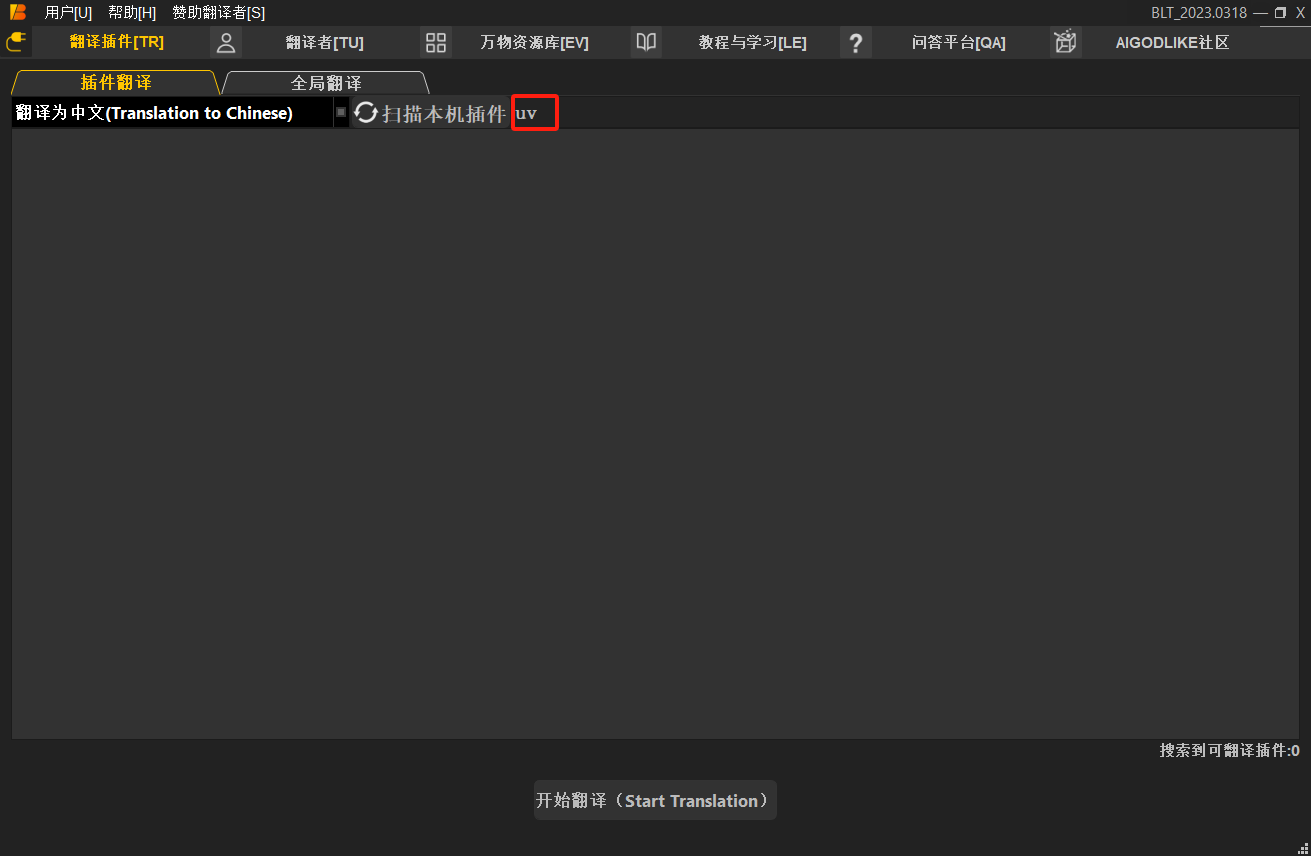Open the 教程与学习[LE] section

pyautogui.click(x=753, y=42)
